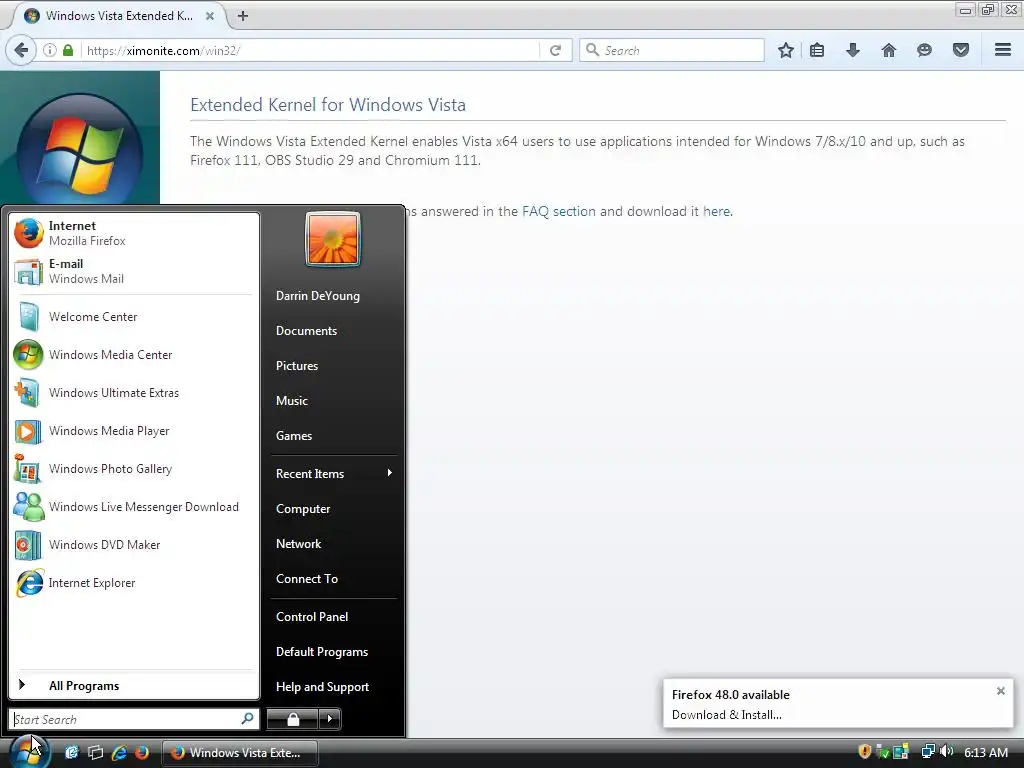Click the Windows Start orb
This screenshot has height=768, width=1024.
click(29, 751)
